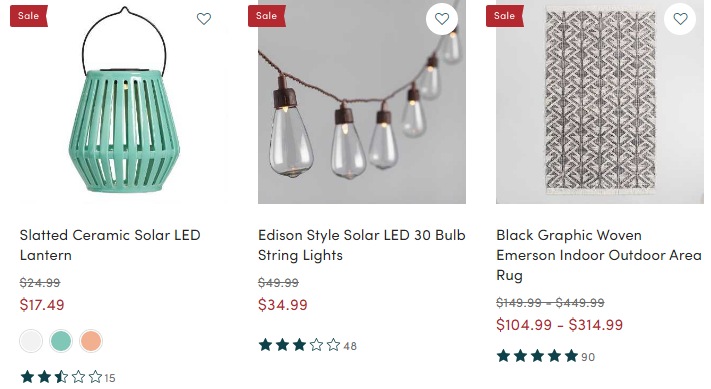View the rug's five-star rating, 90 reviews
Viewport: 711px width, 389px height.
(545, 356)
